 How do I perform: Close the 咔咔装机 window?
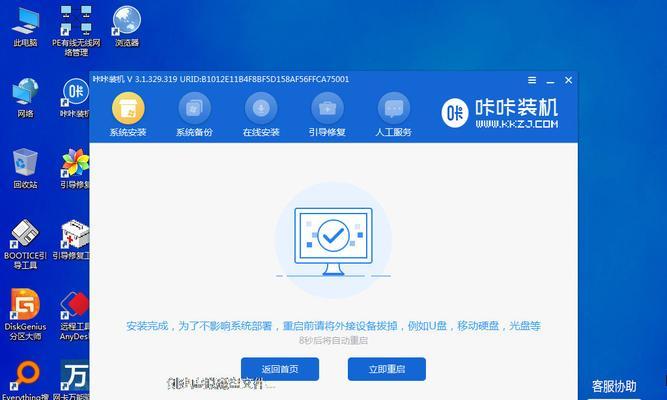point(568,80)
